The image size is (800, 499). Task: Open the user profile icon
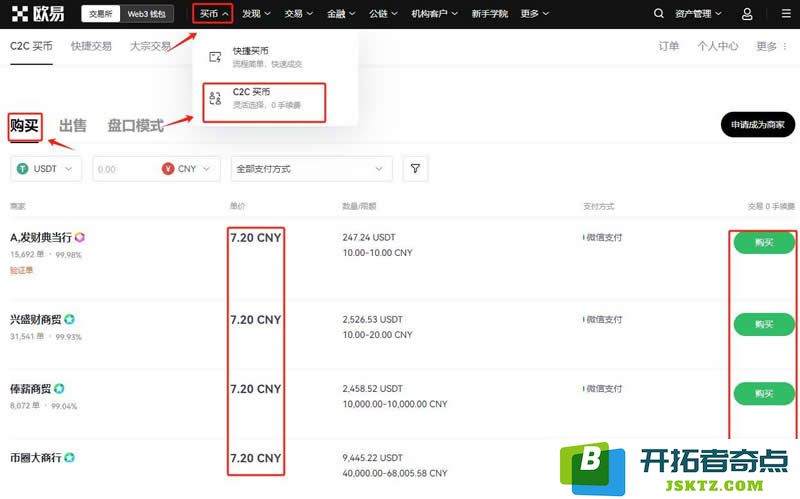coord(747,14)
